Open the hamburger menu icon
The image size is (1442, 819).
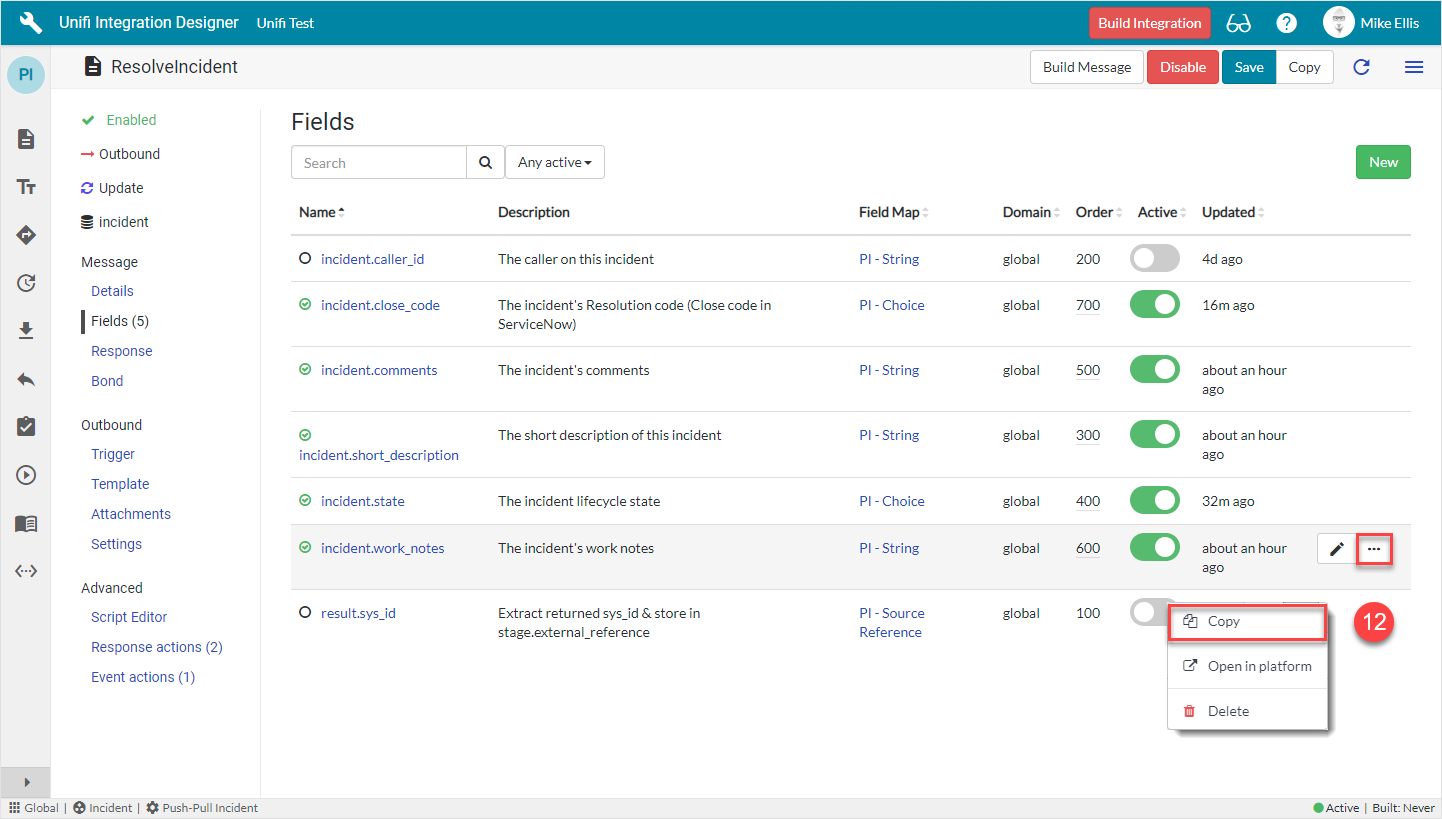tap(1413, 67)
